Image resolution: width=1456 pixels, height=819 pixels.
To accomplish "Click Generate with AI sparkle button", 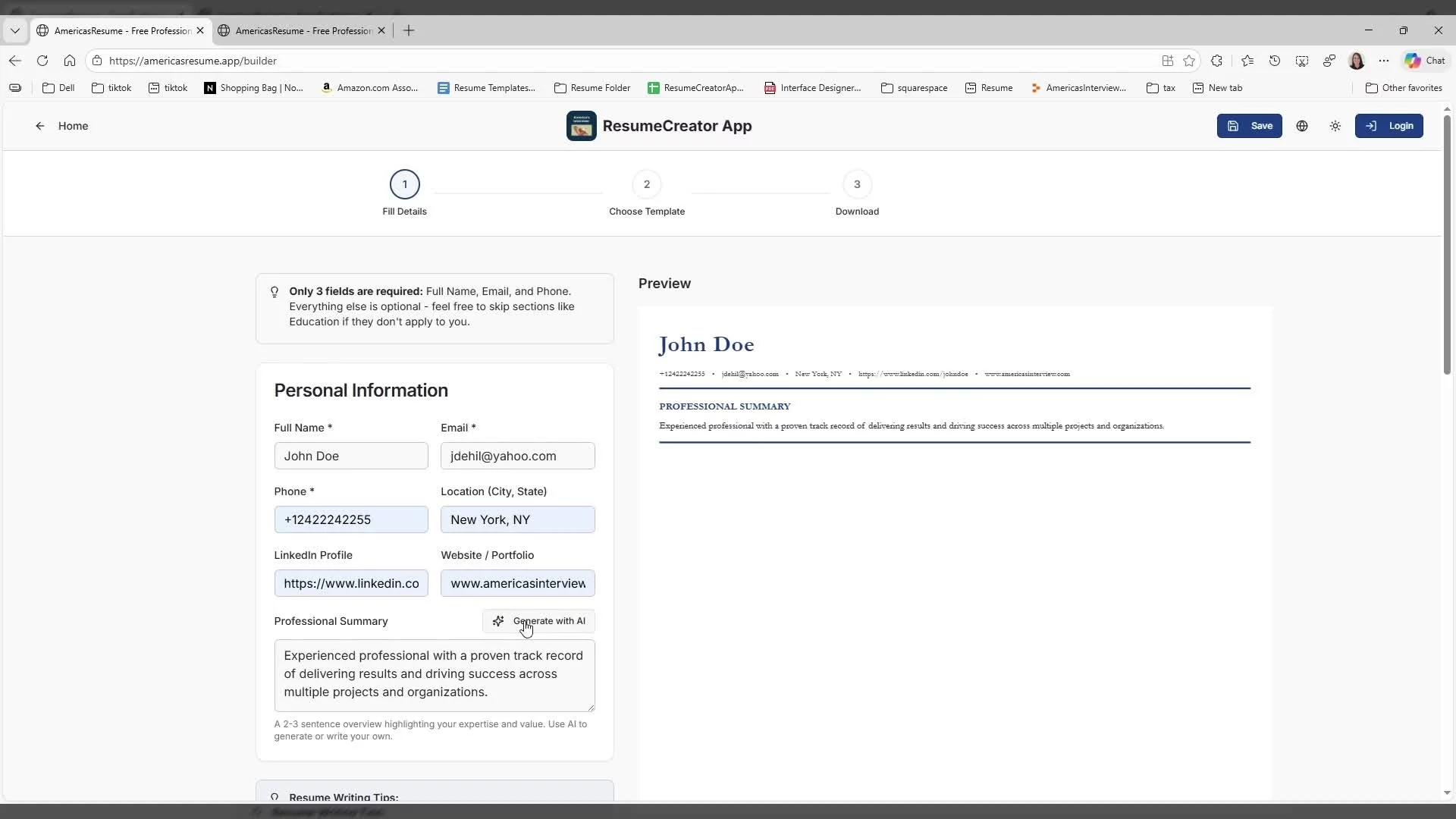I will 538,621.
